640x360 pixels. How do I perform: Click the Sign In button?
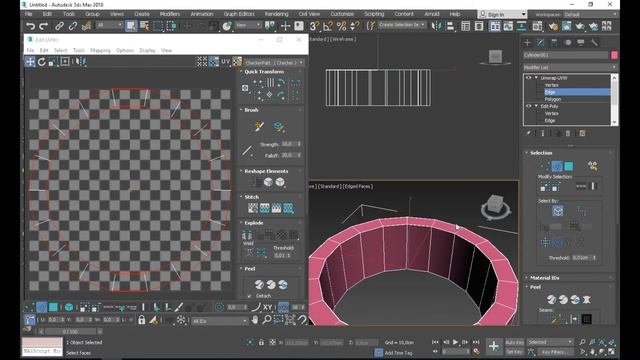coord(502,14)
